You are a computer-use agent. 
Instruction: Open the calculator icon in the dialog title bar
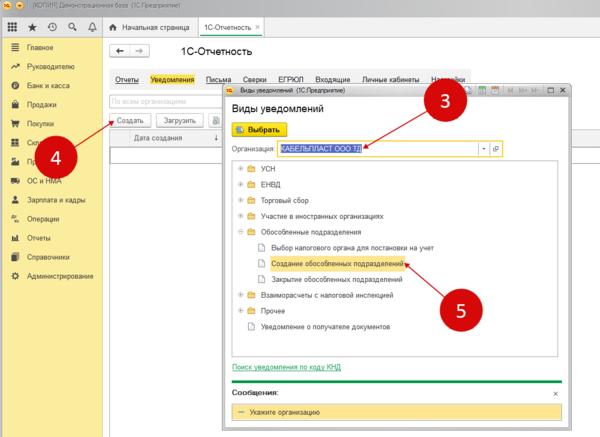click(483, 90)
